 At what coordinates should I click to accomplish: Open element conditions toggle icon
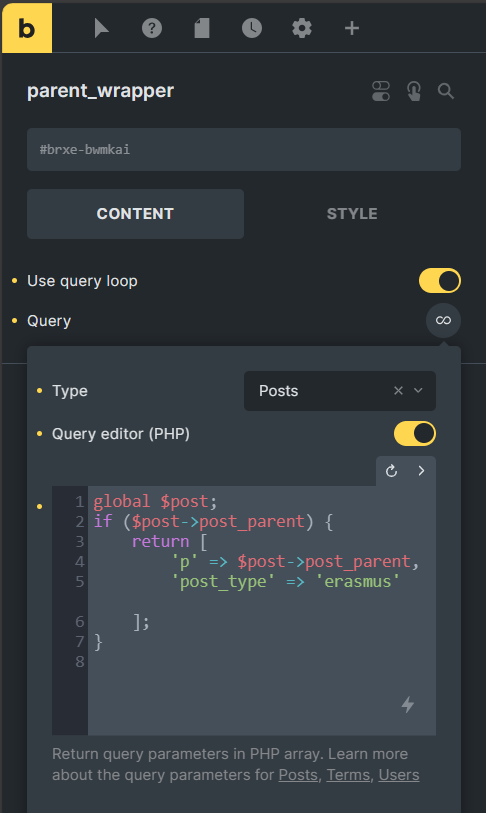pos(381,91)
